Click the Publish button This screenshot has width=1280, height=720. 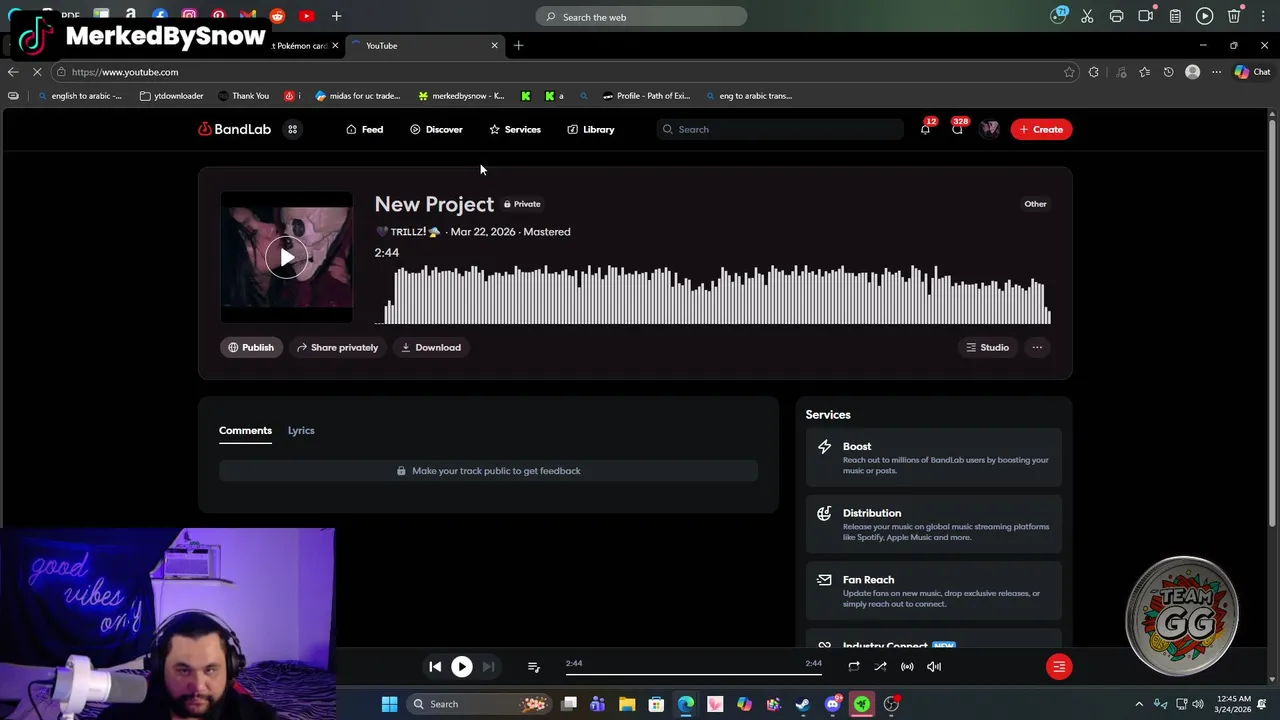[250, 347]
